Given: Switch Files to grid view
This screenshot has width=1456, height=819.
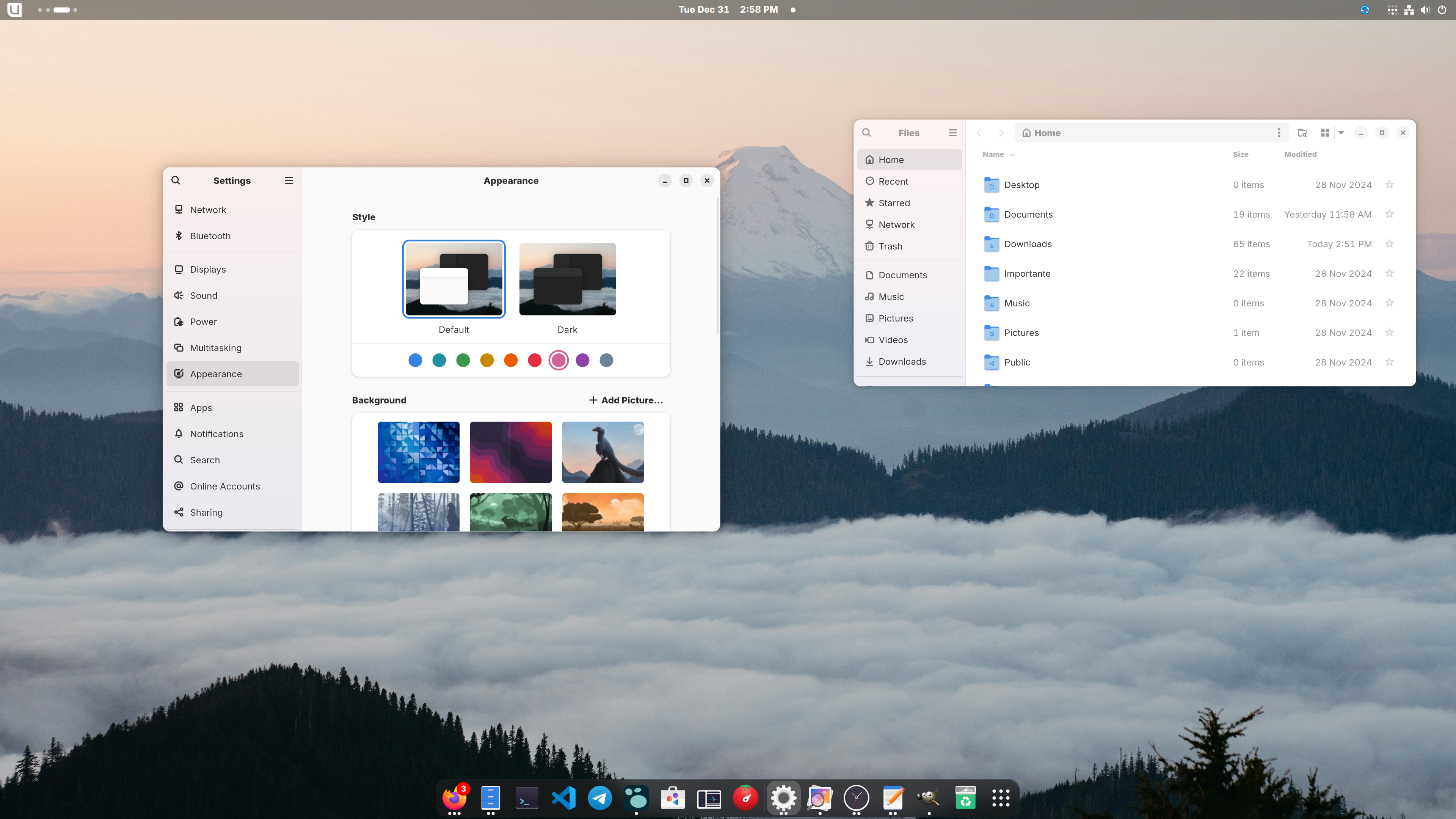Looking at the screenshot, I should pos(1325,133).
